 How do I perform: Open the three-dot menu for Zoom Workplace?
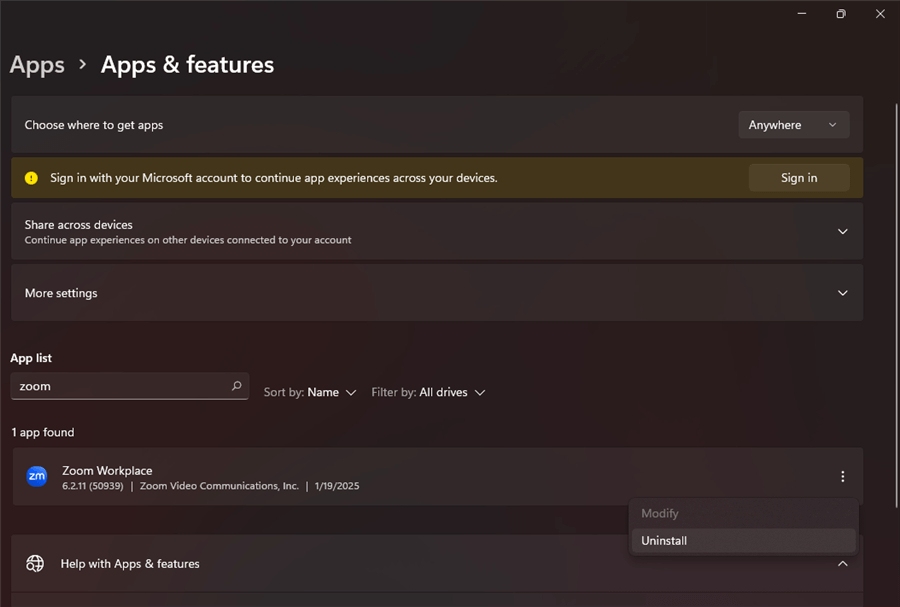(x=842, y=477)
